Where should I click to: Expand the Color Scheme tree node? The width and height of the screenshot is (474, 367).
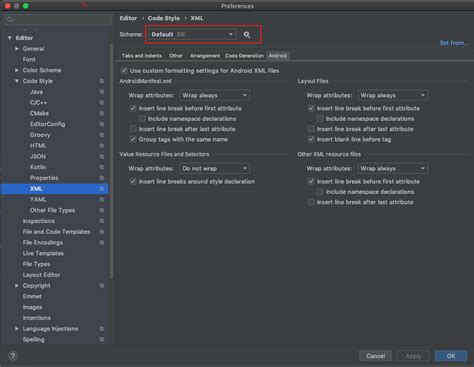coord(17,70)
